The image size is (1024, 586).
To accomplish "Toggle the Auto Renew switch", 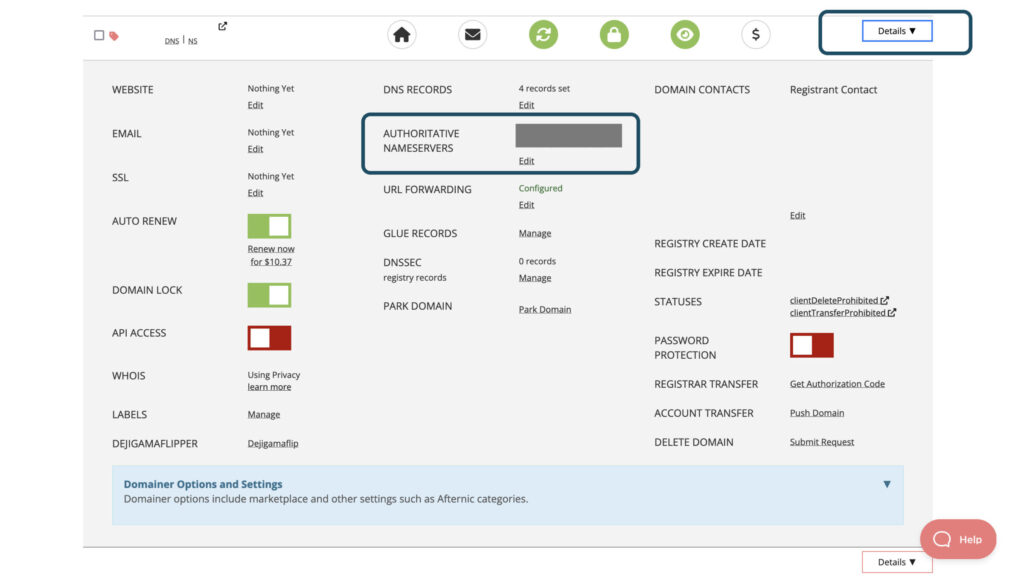I will pyautogui.click(x=269, y=226).
